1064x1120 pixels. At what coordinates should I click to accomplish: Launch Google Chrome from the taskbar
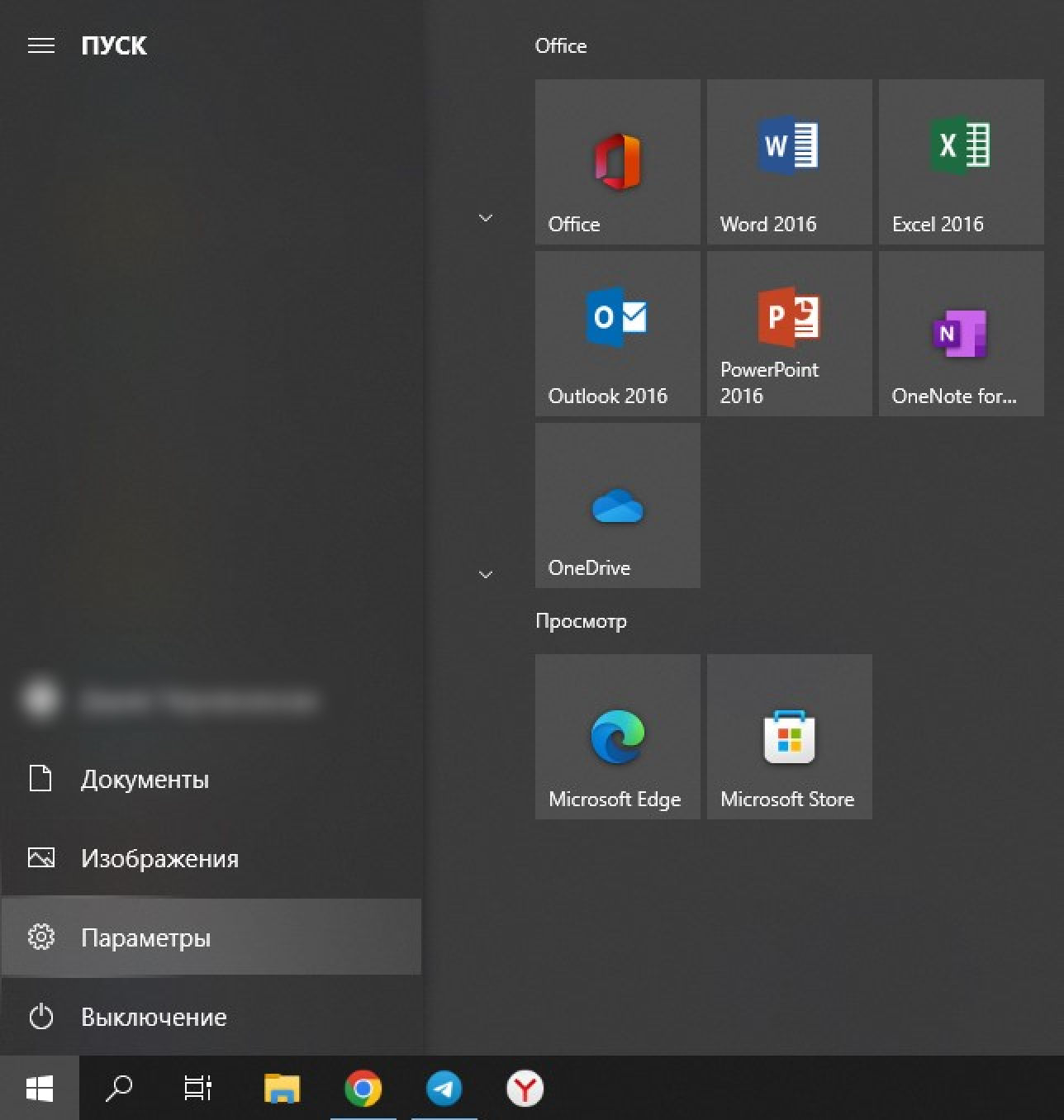click(x=363, y=1089)
